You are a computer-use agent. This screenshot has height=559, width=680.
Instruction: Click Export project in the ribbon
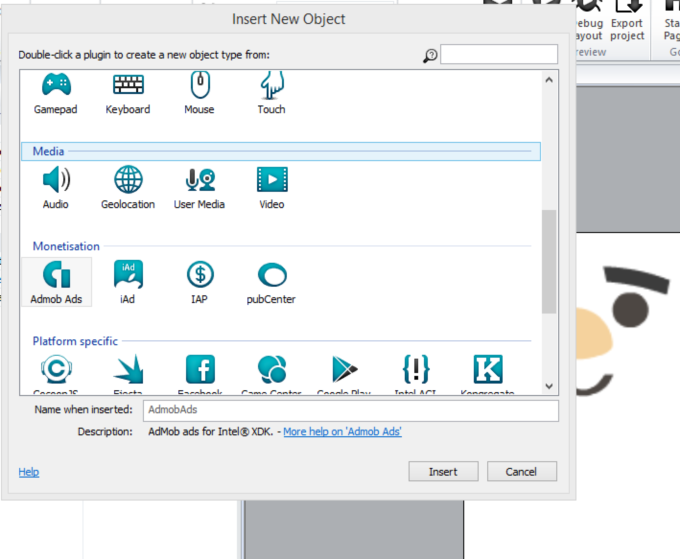click(627, 22)
